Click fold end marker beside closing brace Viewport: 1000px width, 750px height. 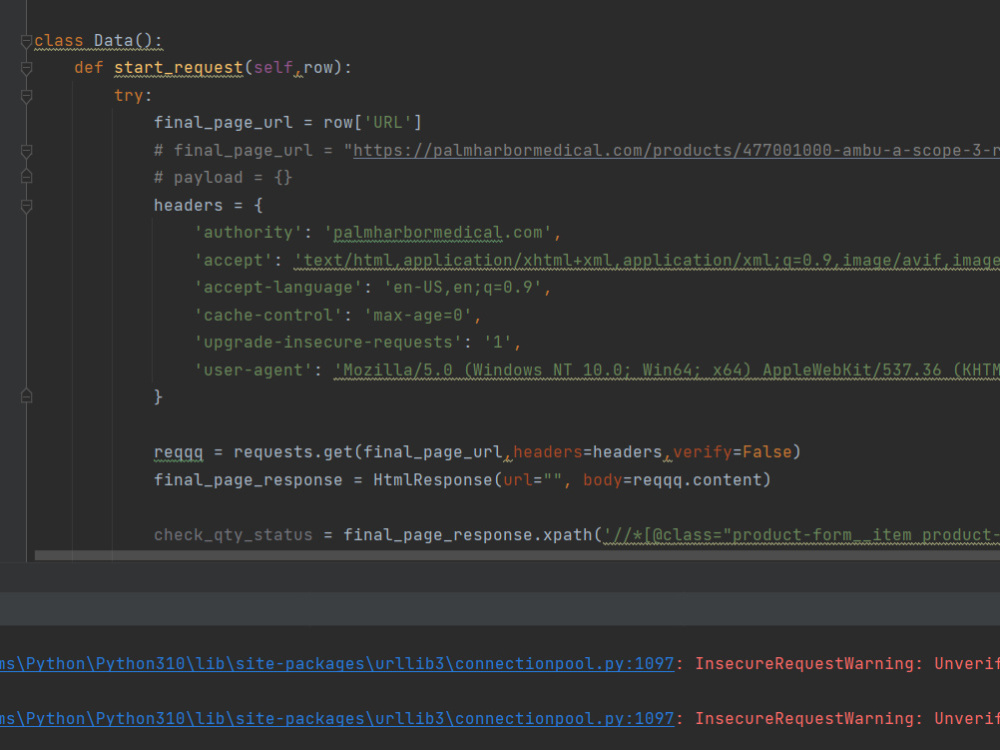tap(26, 396)
